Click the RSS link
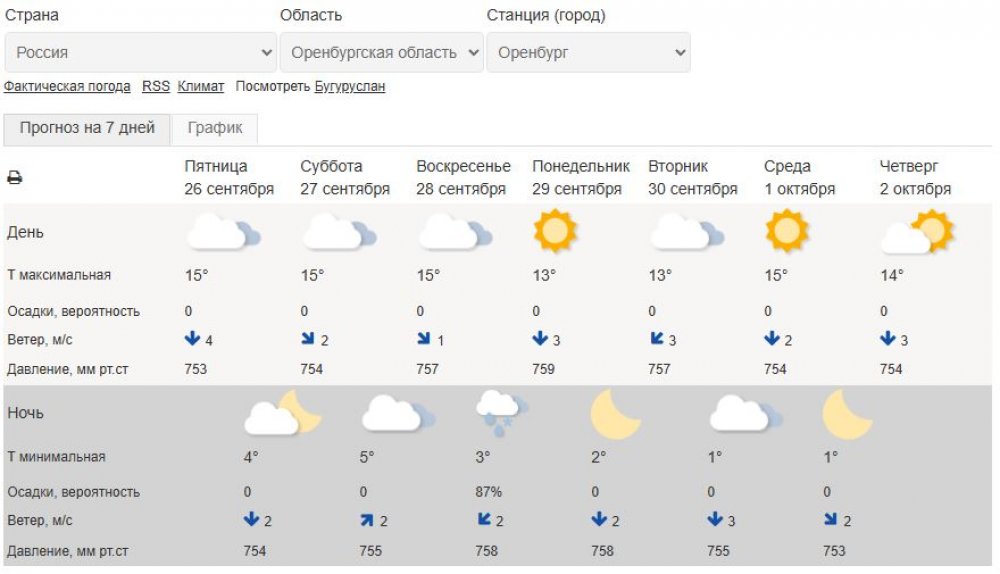Viewport: 1000px width, 574px height. coord(156,87)
